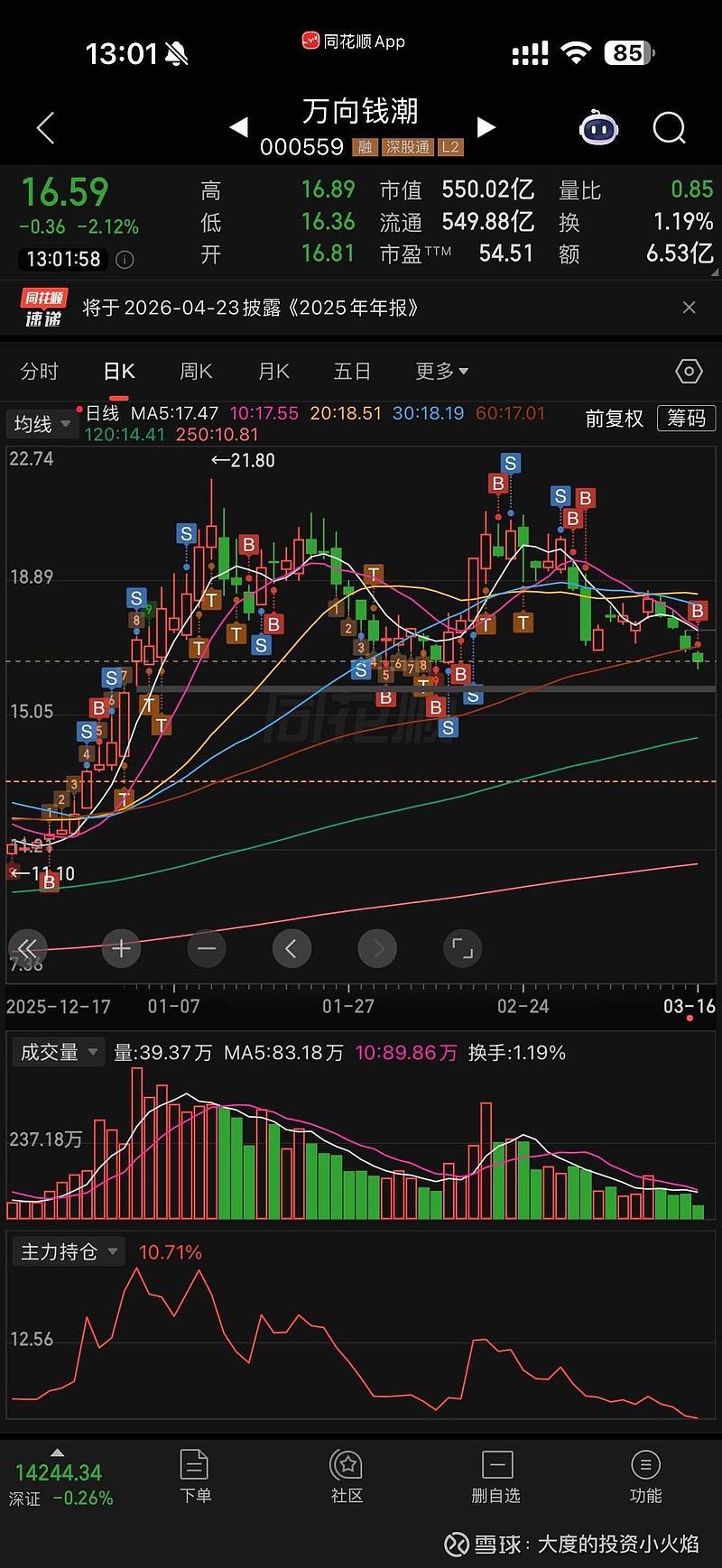Expand index bar up arrow

coord(58,1453)
